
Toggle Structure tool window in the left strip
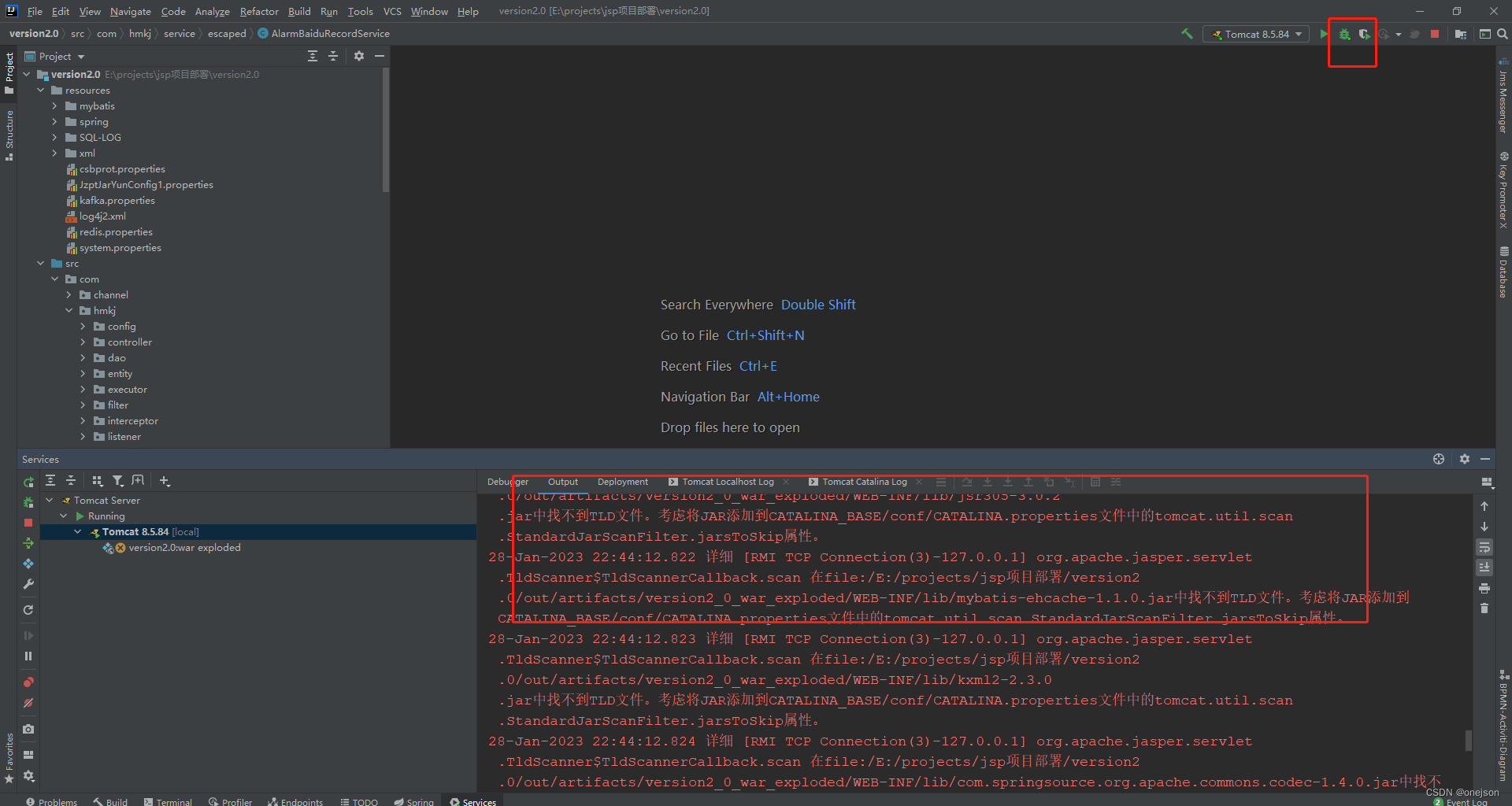[9, 135]
